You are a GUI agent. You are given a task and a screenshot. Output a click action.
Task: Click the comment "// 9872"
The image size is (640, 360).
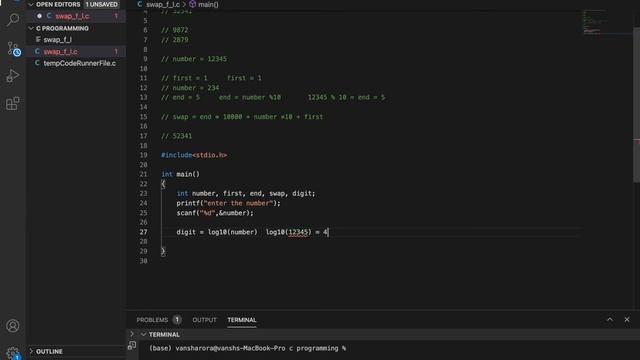tap(175, 30)
